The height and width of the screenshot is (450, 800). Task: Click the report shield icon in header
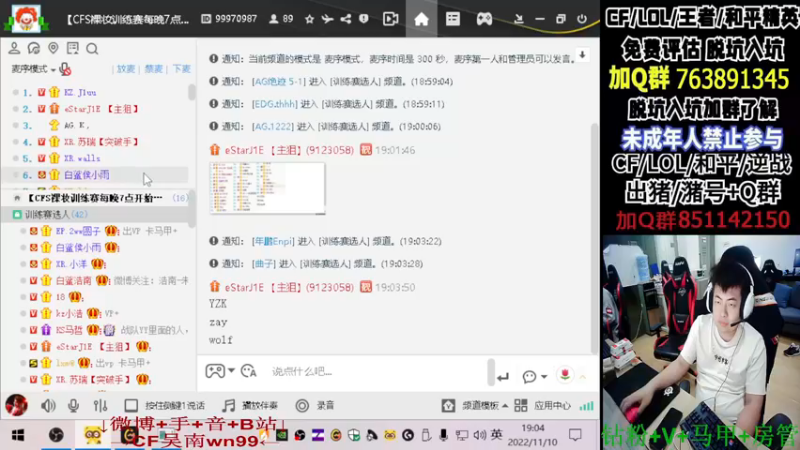pyautogui.click(x=363, y=19)
